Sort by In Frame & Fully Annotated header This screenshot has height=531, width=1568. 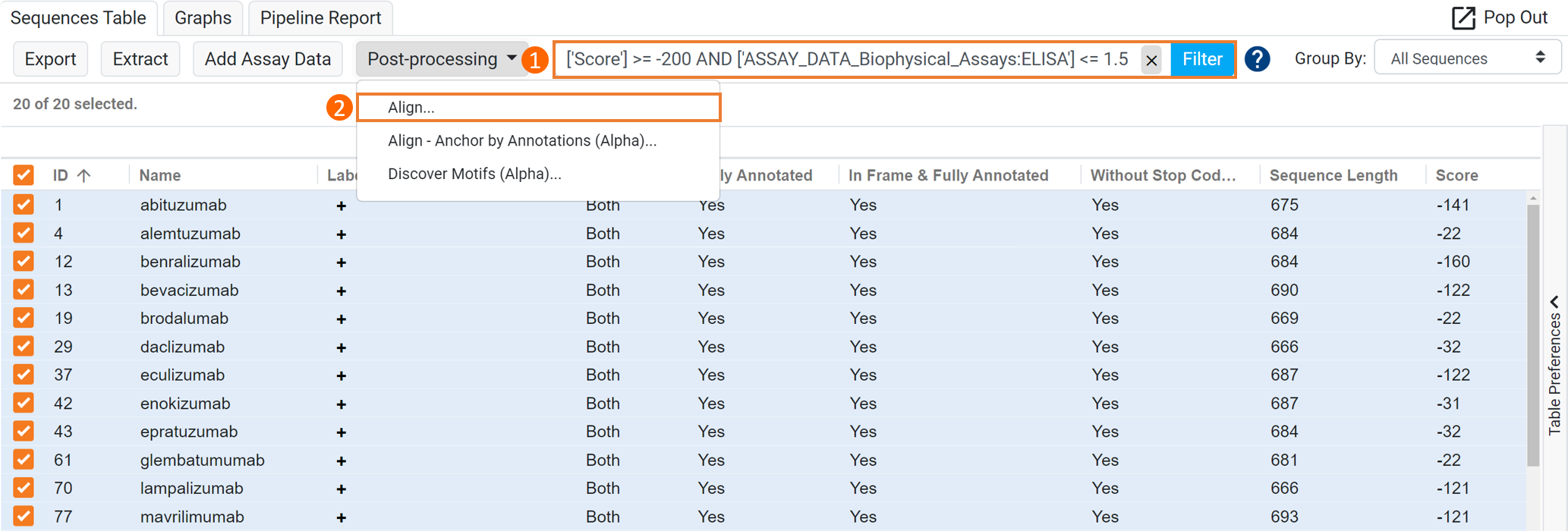pos(948,175)
